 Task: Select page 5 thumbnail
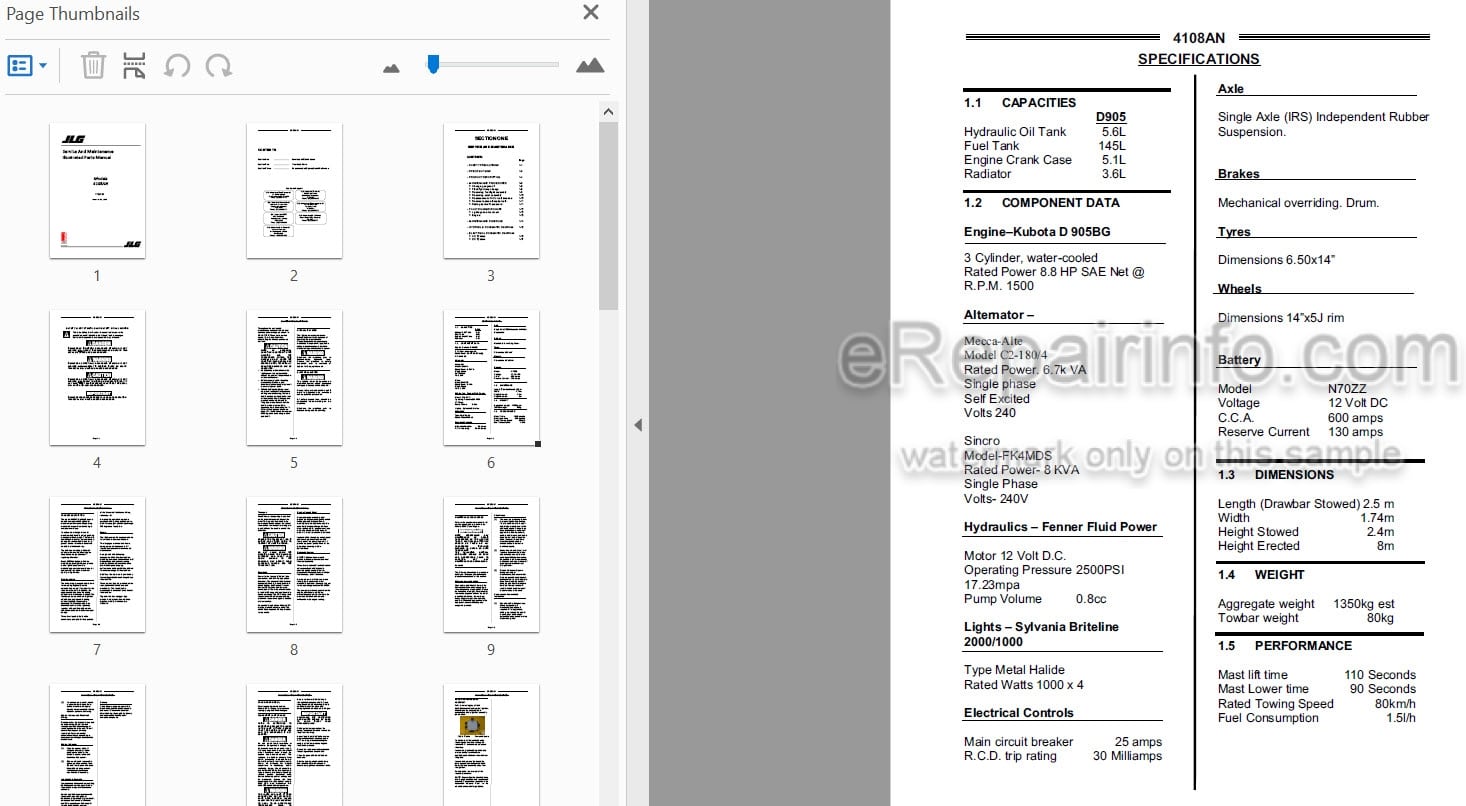click(x=294, y=378)
